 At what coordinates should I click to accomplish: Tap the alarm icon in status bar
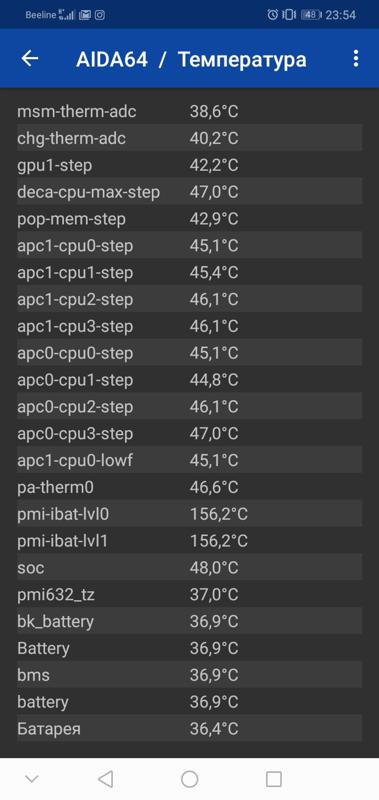coord(273,15)
